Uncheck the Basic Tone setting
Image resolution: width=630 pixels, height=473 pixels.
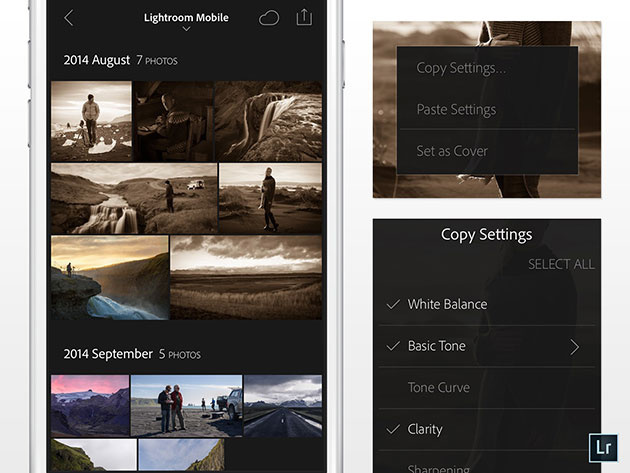pos(393,346)
